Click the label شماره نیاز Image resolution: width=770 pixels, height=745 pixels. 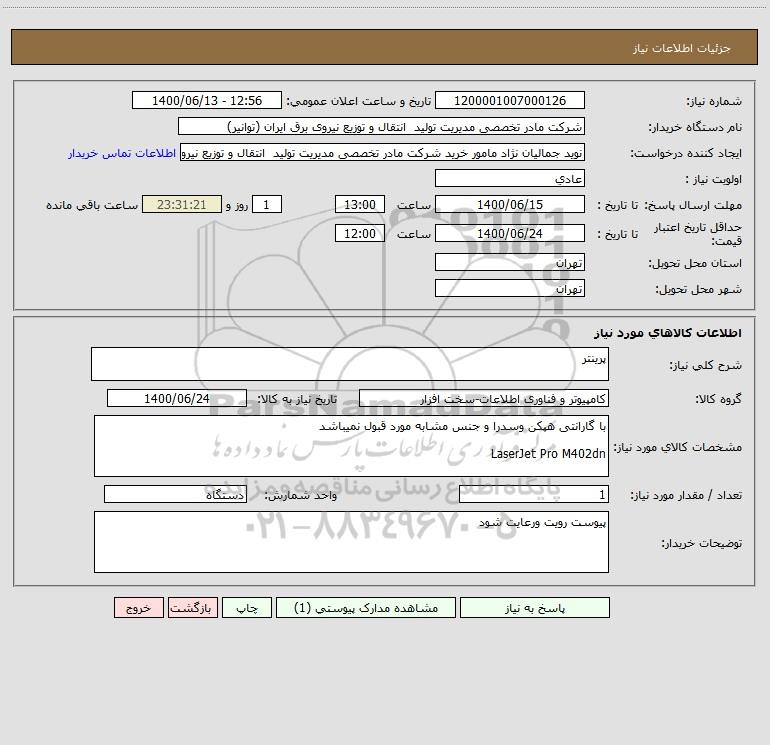point(714,101)
